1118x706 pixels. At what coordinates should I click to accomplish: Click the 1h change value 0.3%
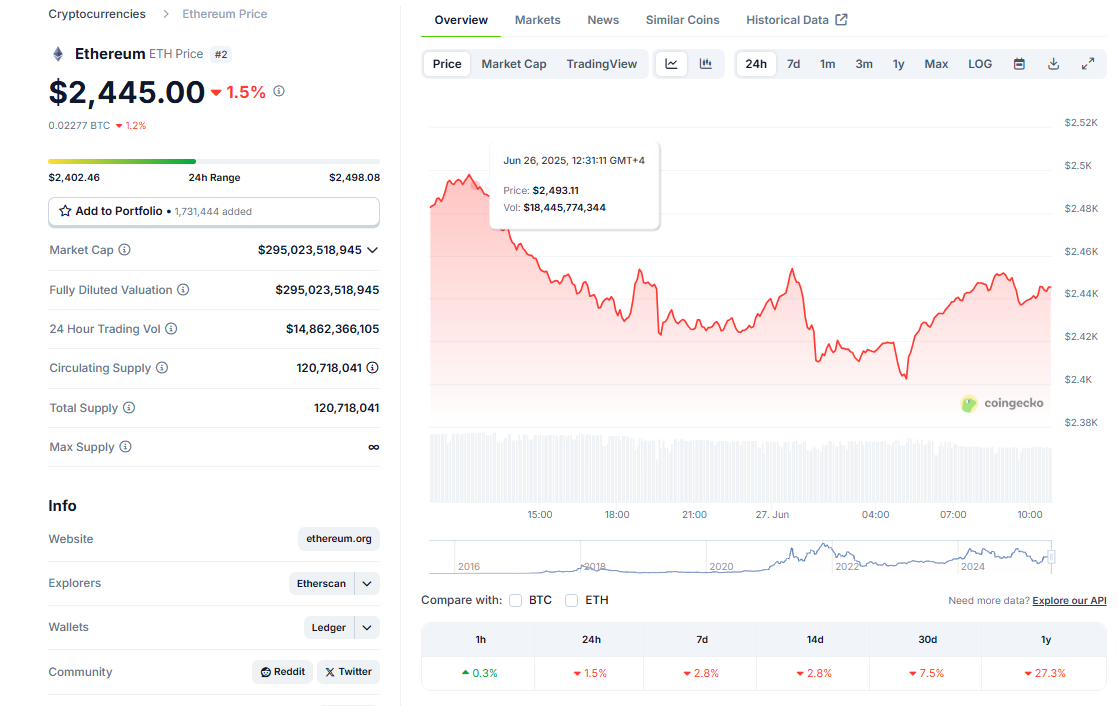(x=480, y=673)
